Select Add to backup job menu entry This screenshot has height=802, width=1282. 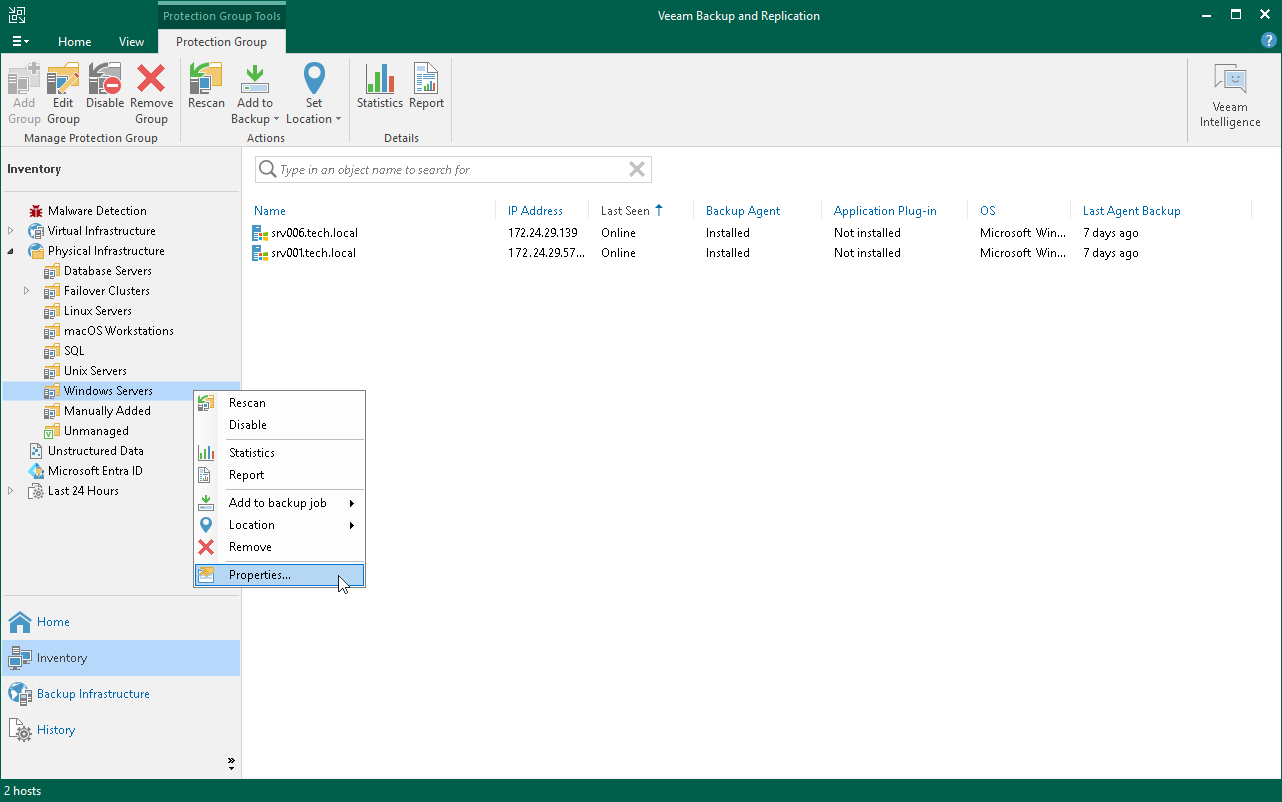[x=278, y=503]
